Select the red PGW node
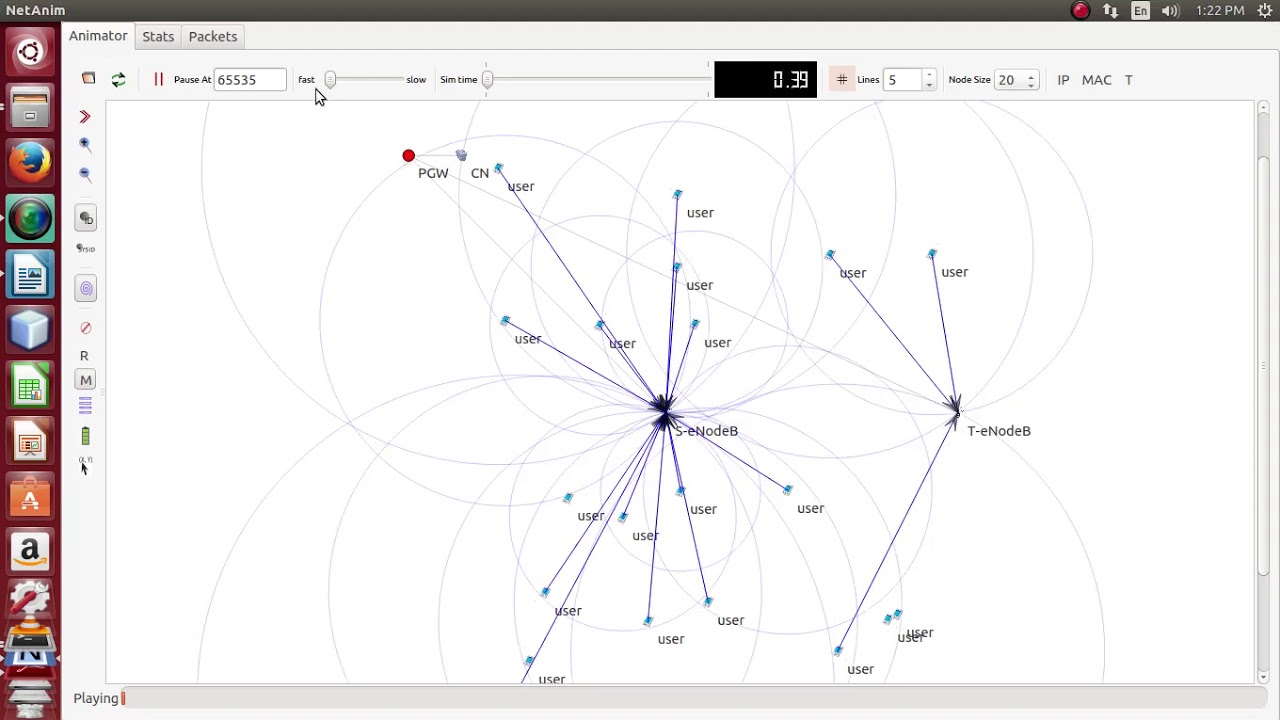1280x720 pixels. coord(408,156)
